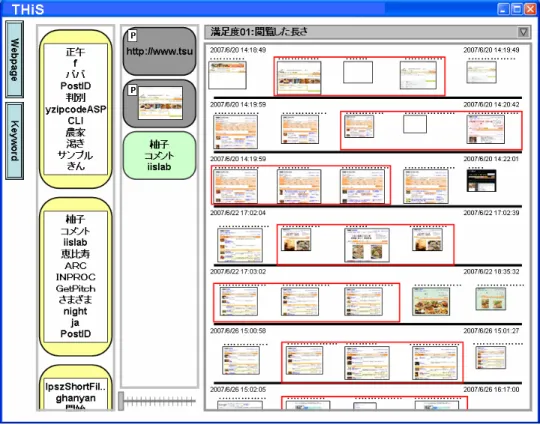Switch to the Webpage side tab

pos(14,59)
